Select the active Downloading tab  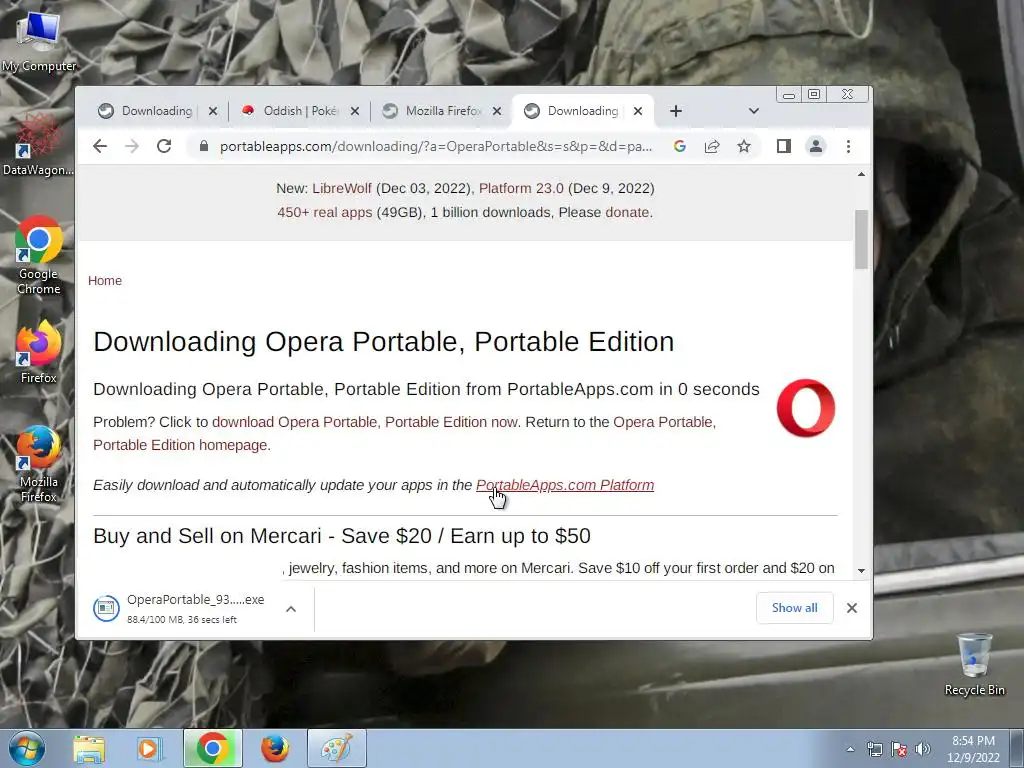[575, 111]
